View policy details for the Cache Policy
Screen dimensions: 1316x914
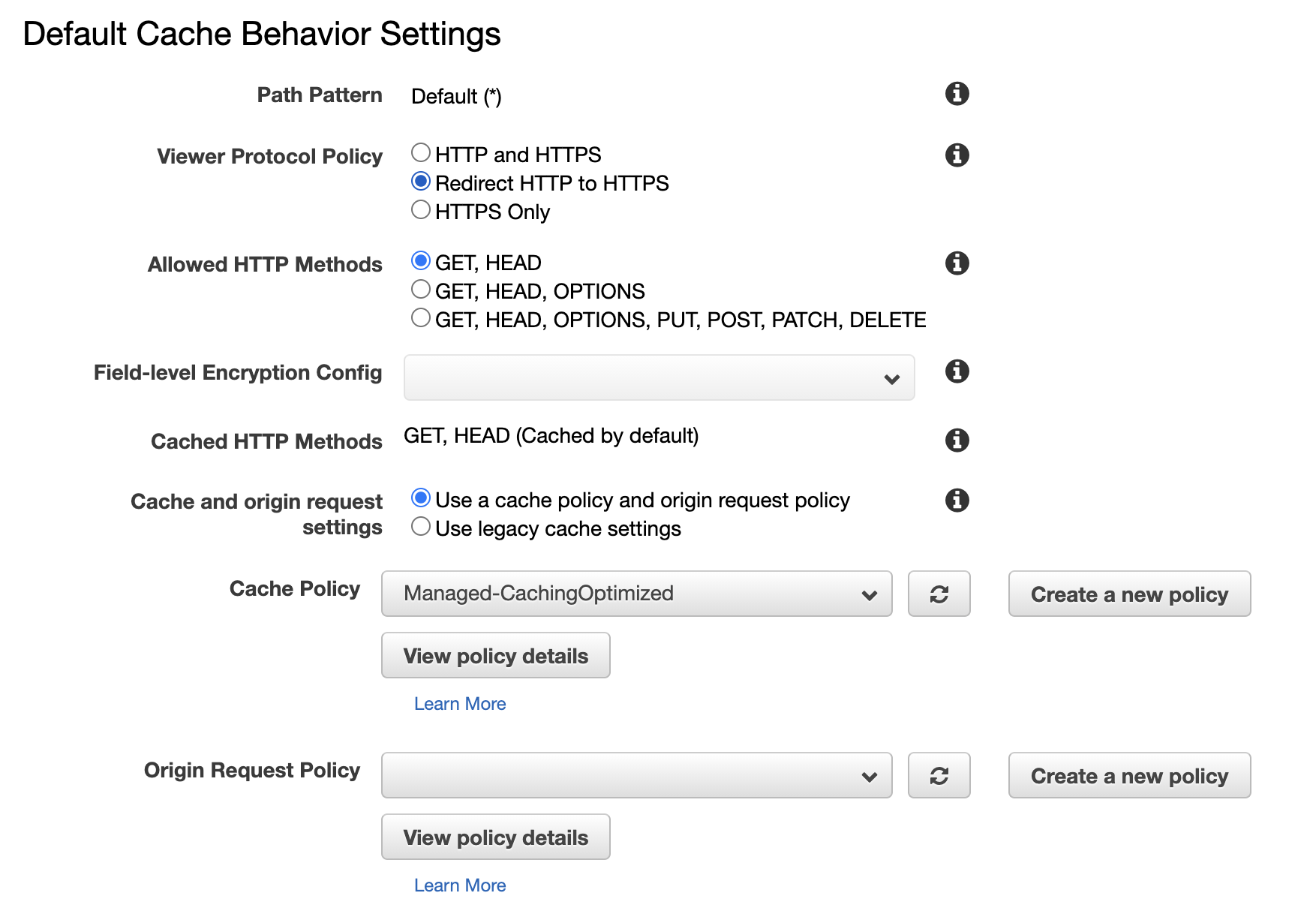495,656
